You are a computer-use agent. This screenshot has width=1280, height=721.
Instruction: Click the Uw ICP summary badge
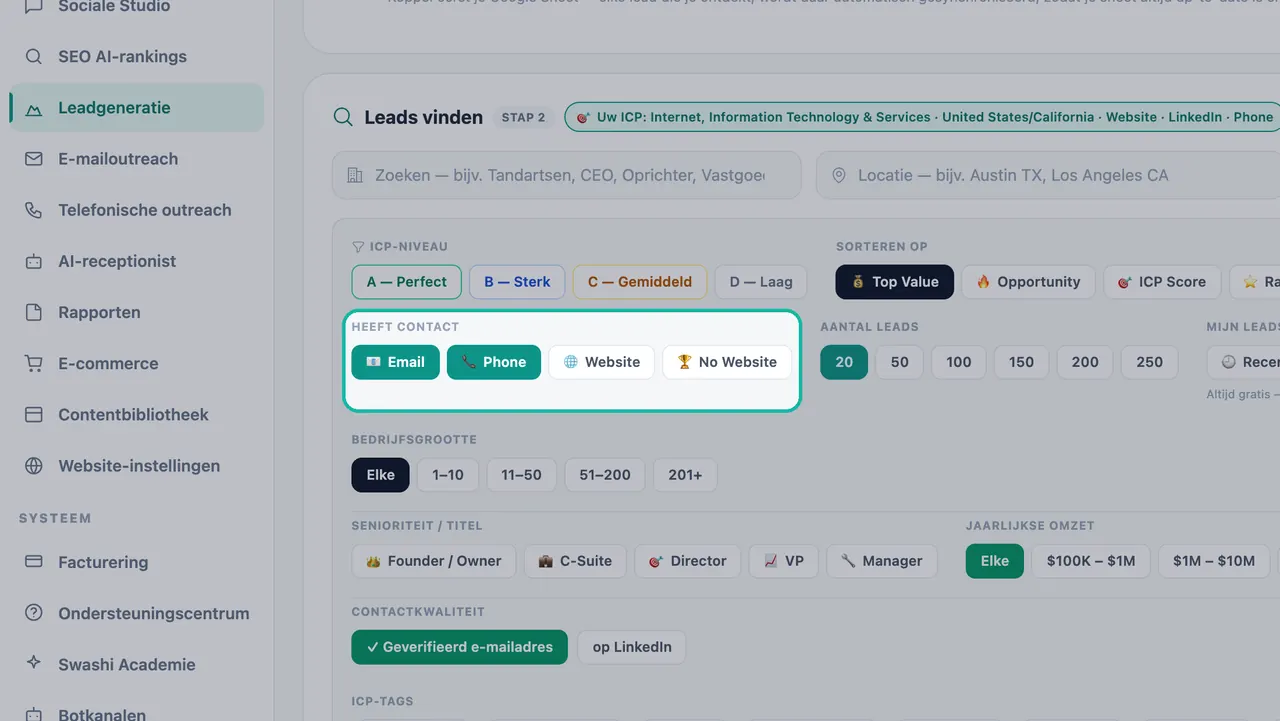[x=922, y=117]
